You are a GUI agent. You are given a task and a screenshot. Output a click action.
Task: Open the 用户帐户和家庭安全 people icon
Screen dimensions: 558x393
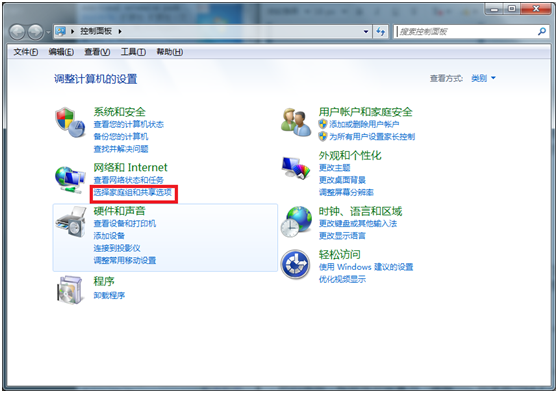[296, 122]
